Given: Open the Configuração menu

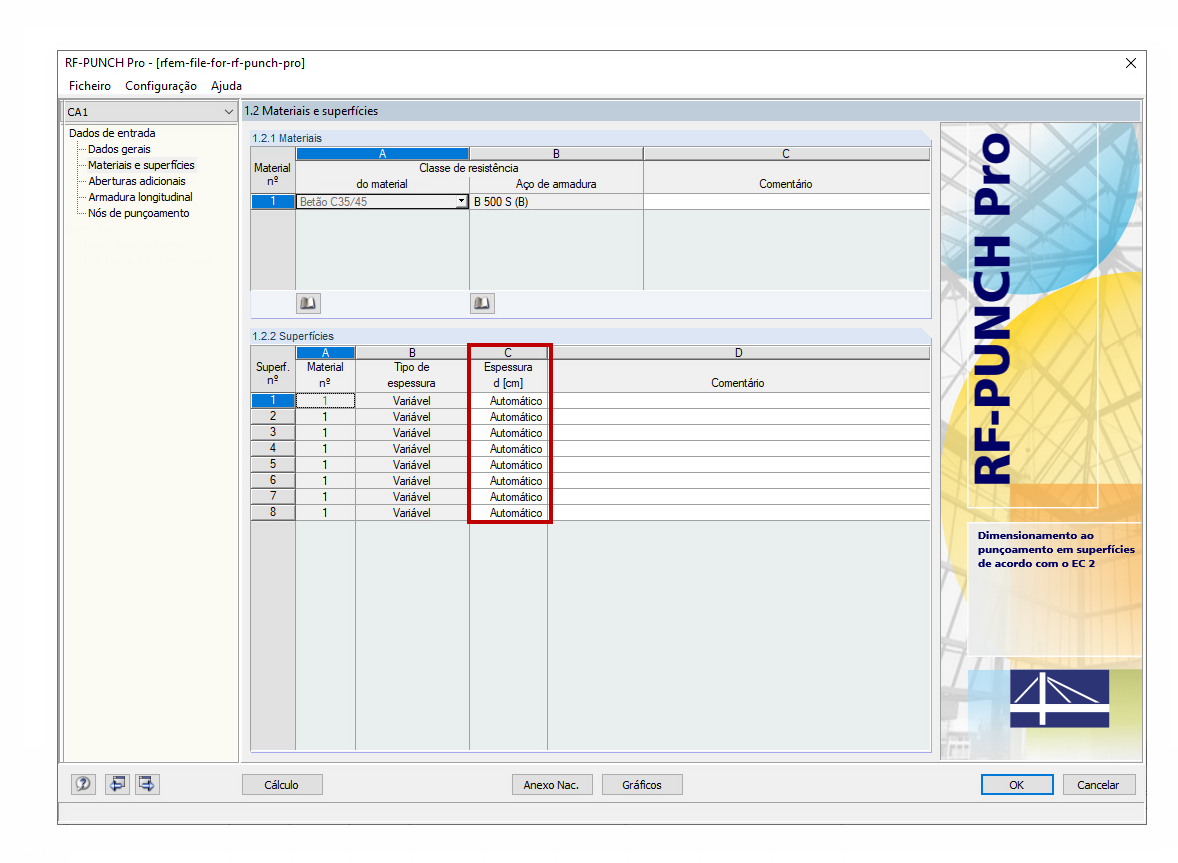Looking at the screenshot, I should [160, 86].
